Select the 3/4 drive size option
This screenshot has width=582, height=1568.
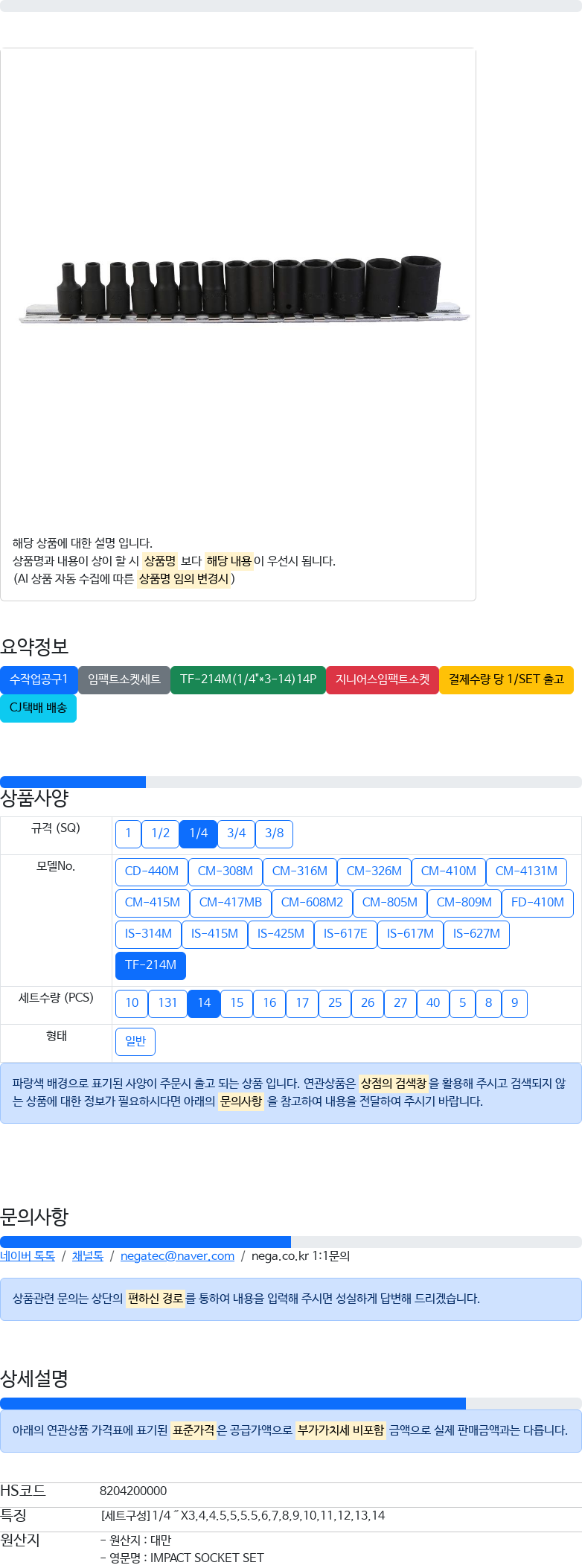coord(236,833)
